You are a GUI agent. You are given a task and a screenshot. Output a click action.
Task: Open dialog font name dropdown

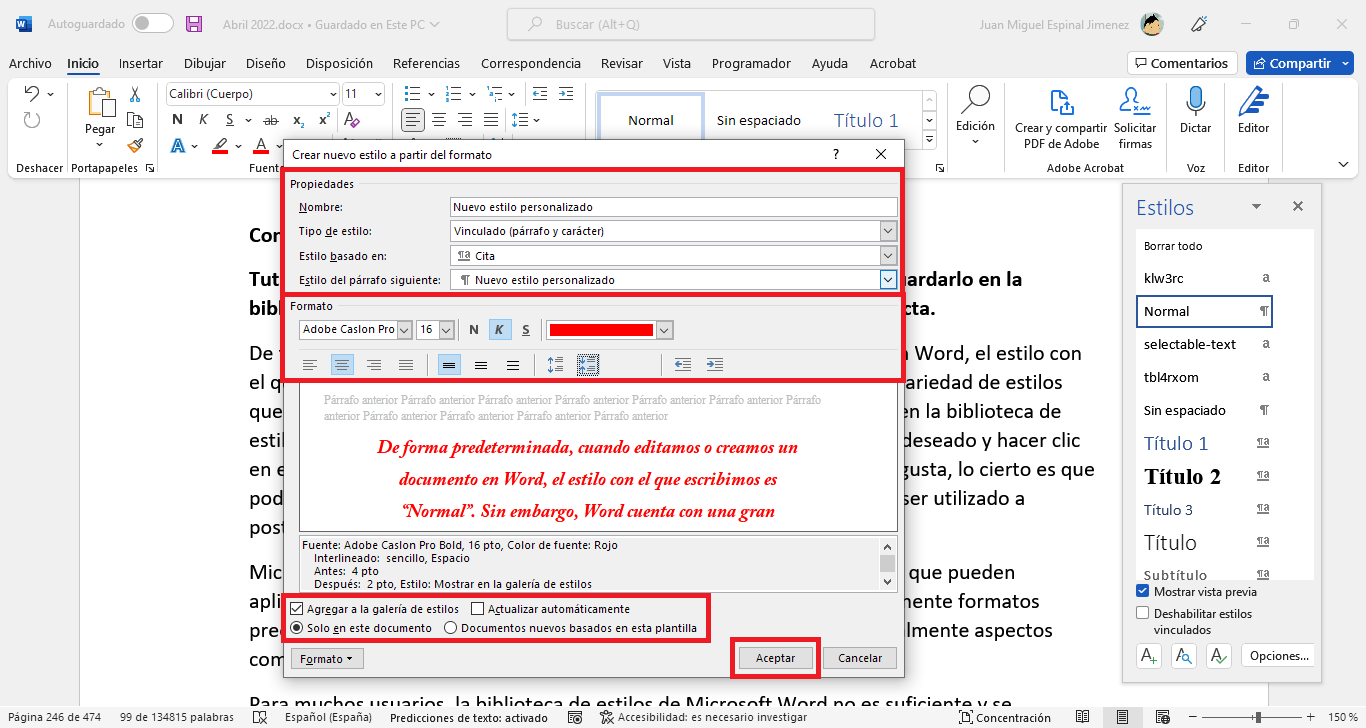pos(404,330)
